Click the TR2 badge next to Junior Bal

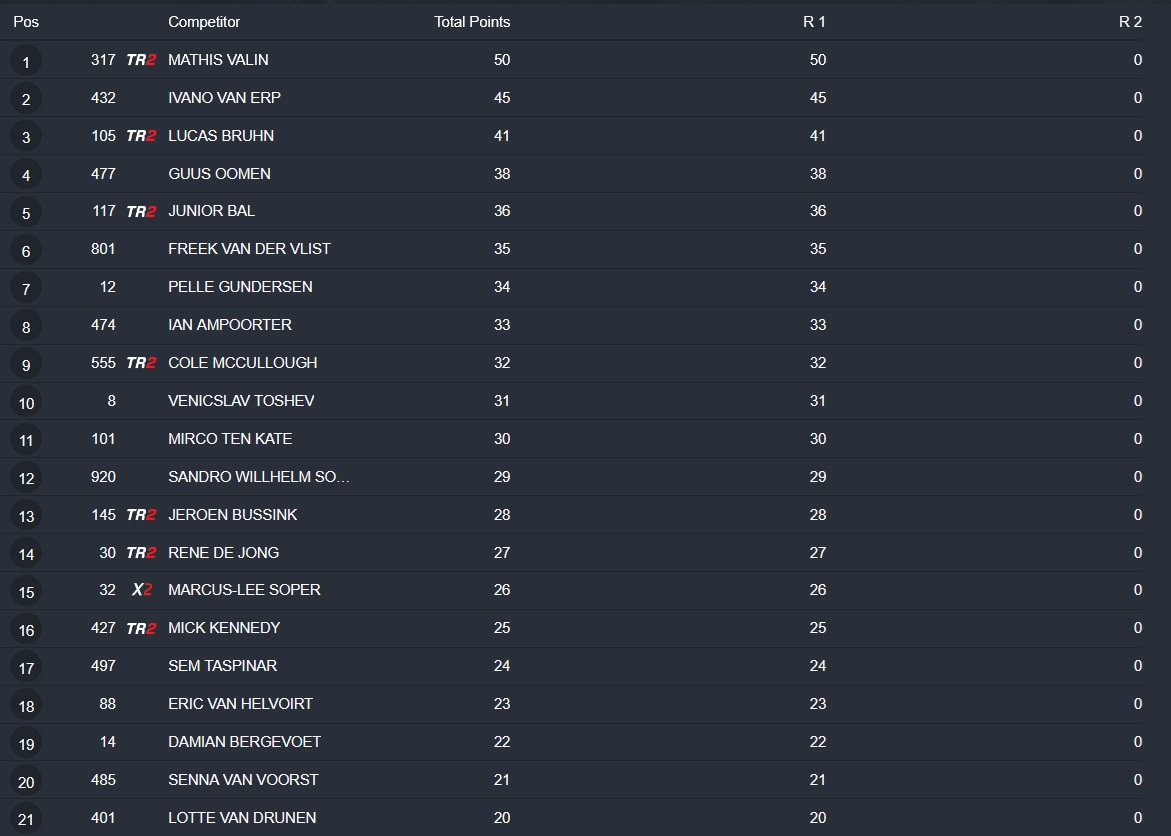[x=141, y=211]
